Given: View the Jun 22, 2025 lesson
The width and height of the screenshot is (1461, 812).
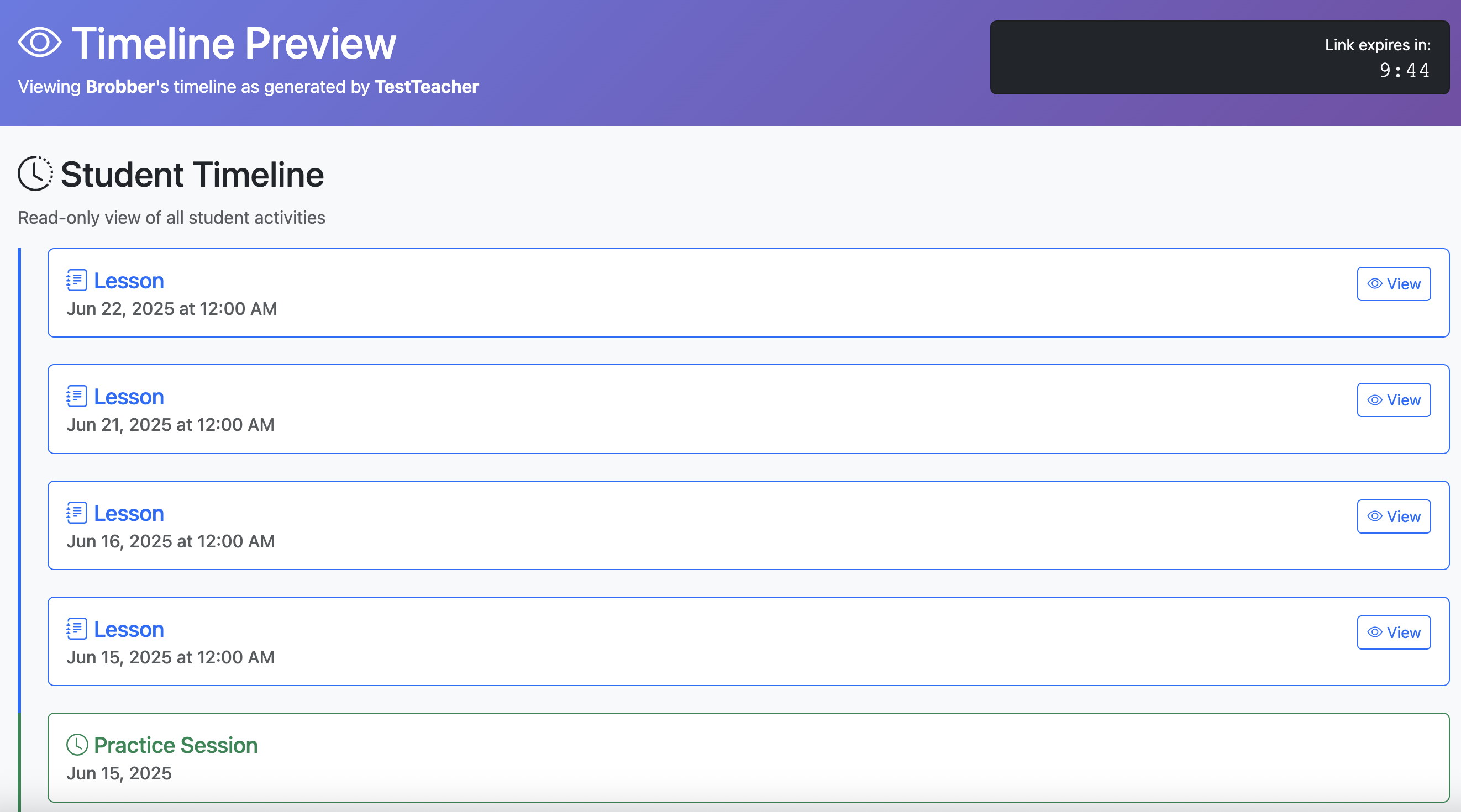Looking at the screenshot, I should pos(1394,284).
